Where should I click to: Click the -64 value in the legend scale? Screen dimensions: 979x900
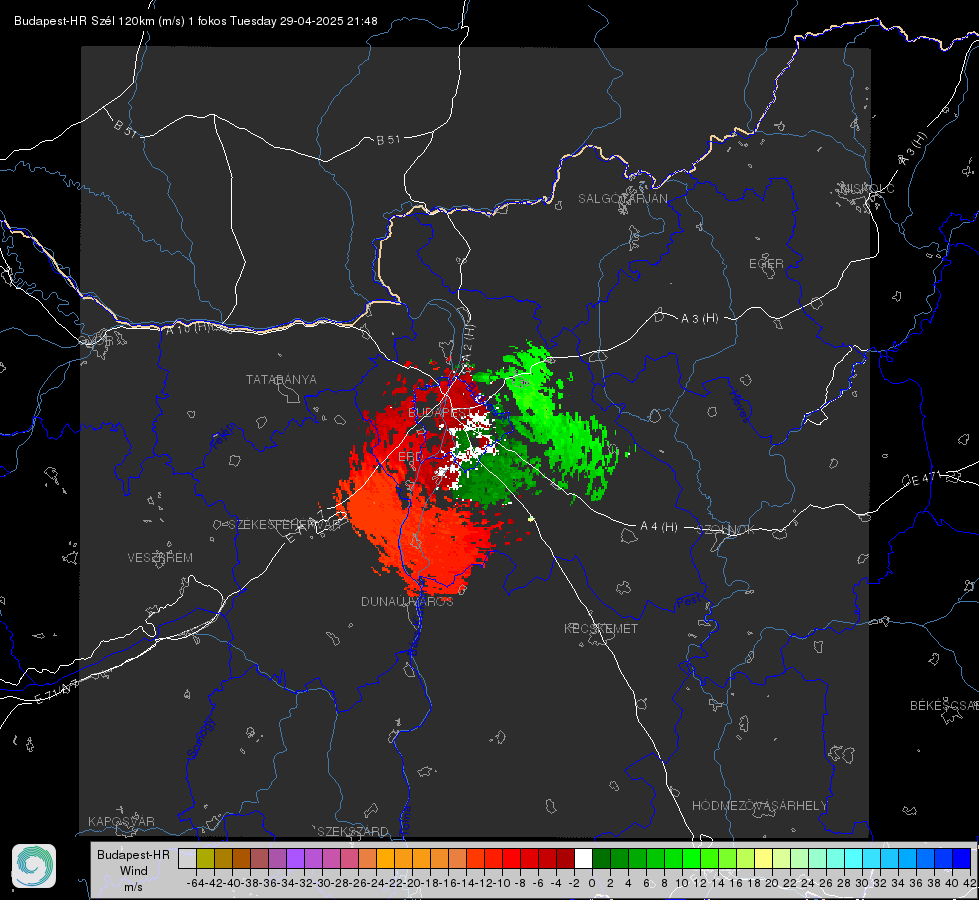click(x=196, y=883)
